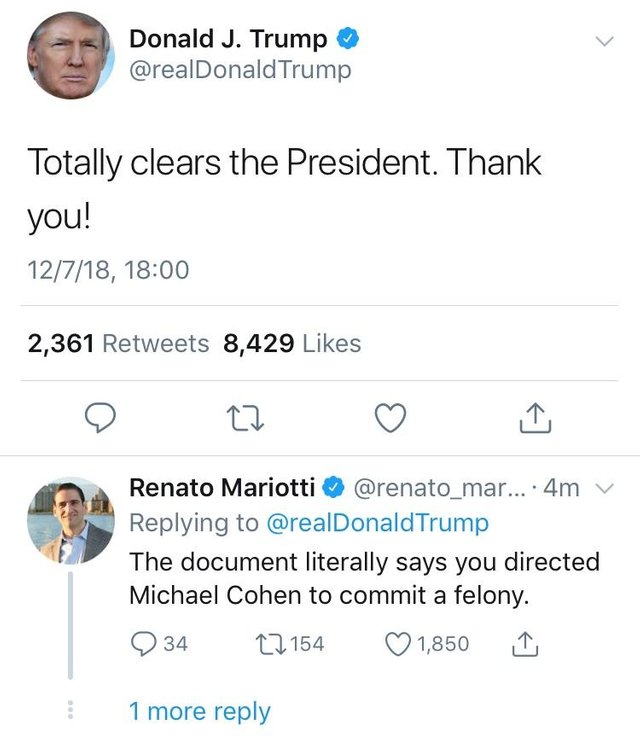The height and width of the screenshot is (745, 640).
Task: Click the Donald J. Trump display name
Action: pos(228,40)
